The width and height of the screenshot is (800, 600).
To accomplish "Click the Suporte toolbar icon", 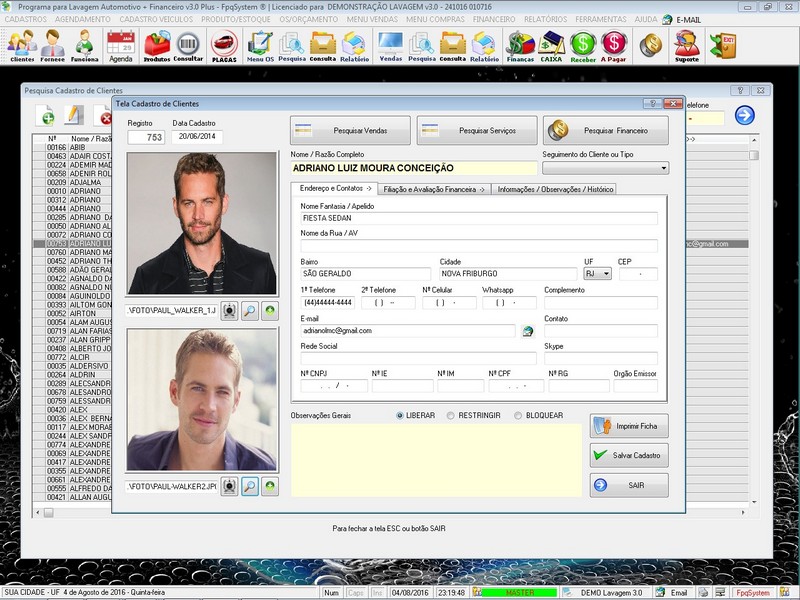I will pyautogui.click(x=687, y=44).
